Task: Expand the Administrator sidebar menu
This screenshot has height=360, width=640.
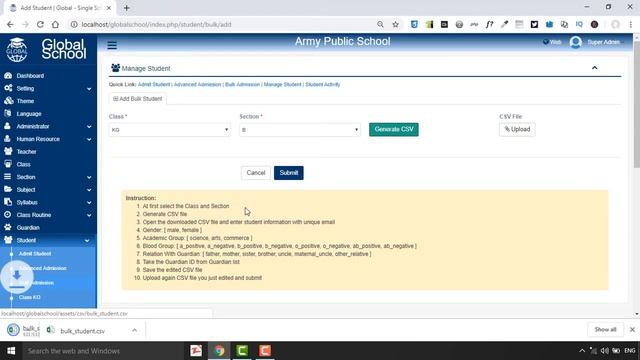Action: 48,127
